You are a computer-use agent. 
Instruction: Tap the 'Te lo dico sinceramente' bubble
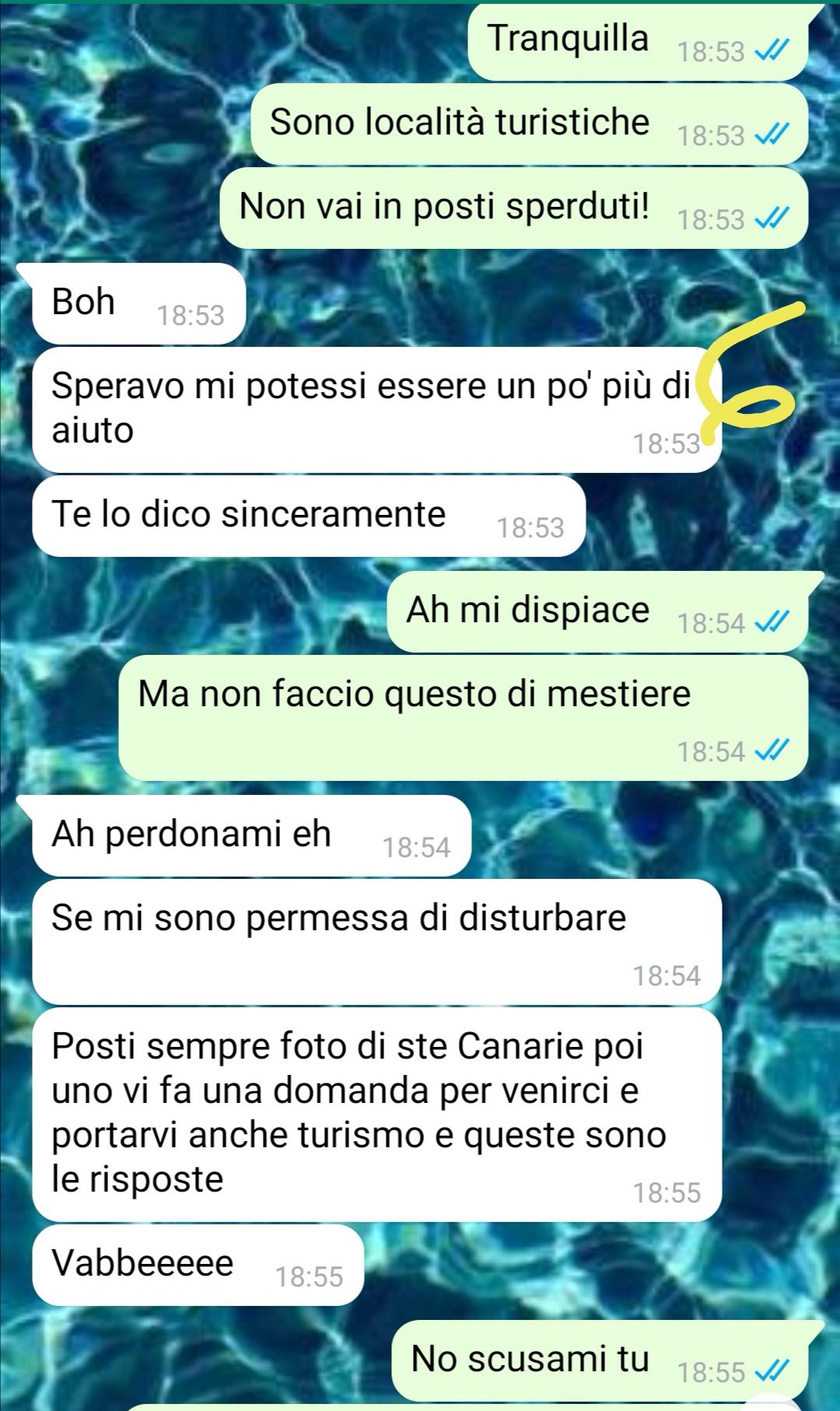[x=309, y=516]
